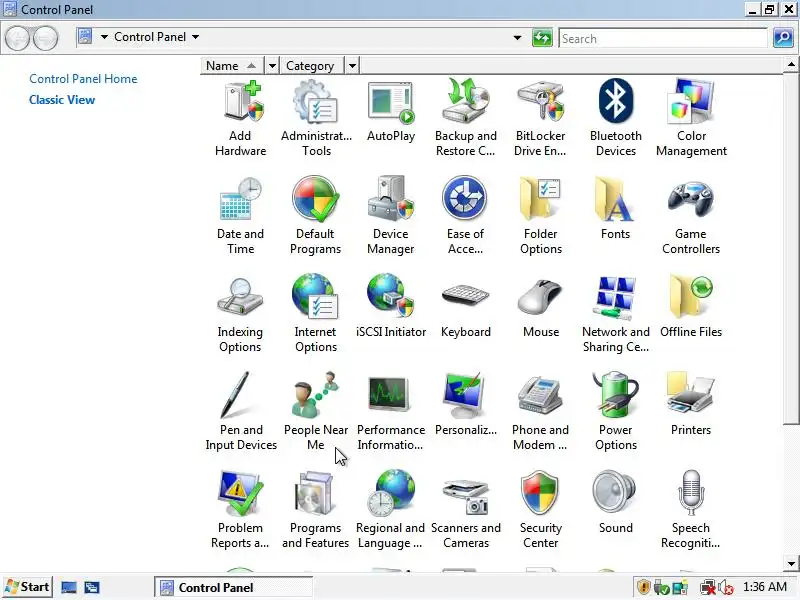Open Regional and Language Options
Image resolution: width=800 pixels, height=600 pixels.
[x=390, y=510]
